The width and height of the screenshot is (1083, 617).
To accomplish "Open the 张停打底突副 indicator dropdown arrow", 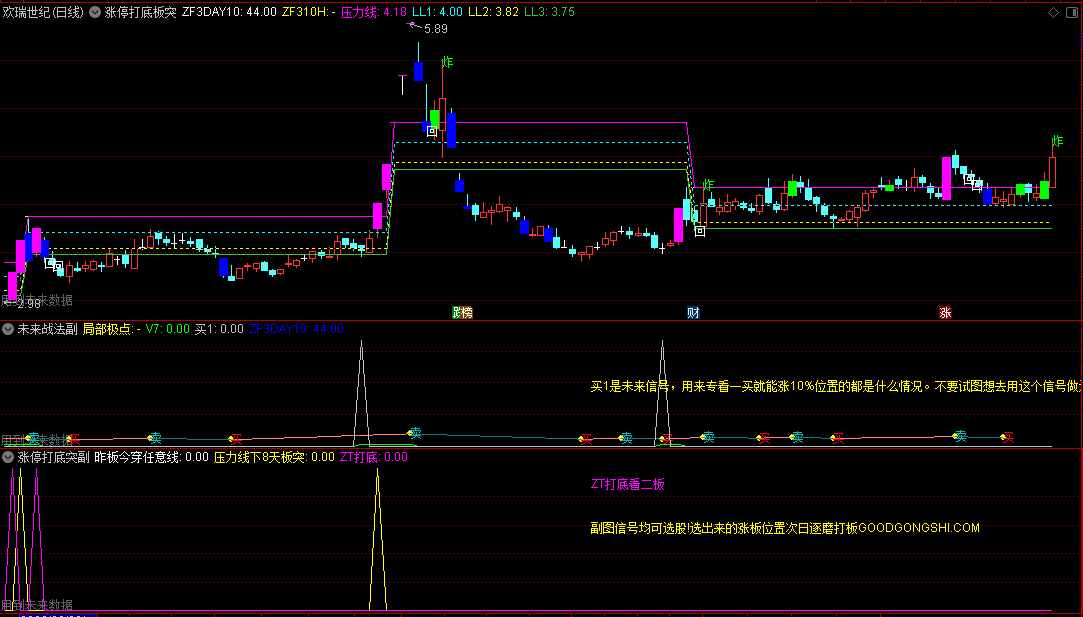I will tap(8, 457).
